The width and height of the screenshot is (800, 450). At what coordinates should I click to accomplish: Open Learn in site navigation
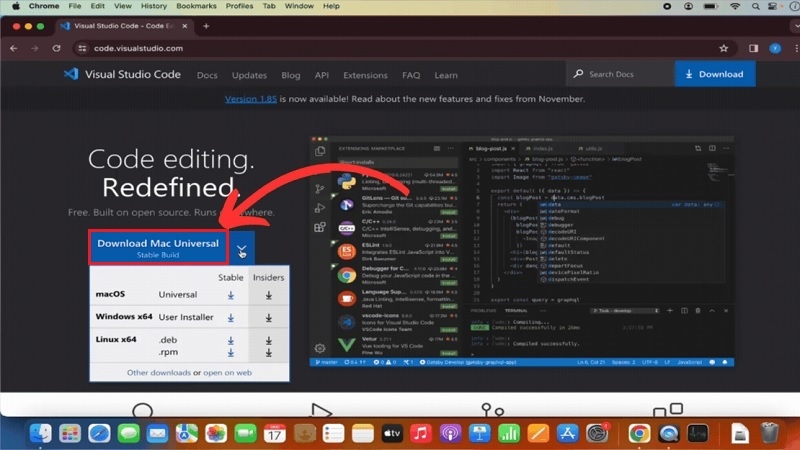tap(446, 75)
